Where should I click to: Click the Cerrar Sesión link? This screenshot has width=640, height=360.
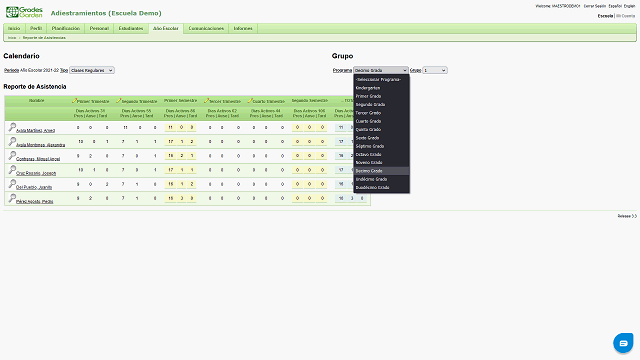pos(595,6)
